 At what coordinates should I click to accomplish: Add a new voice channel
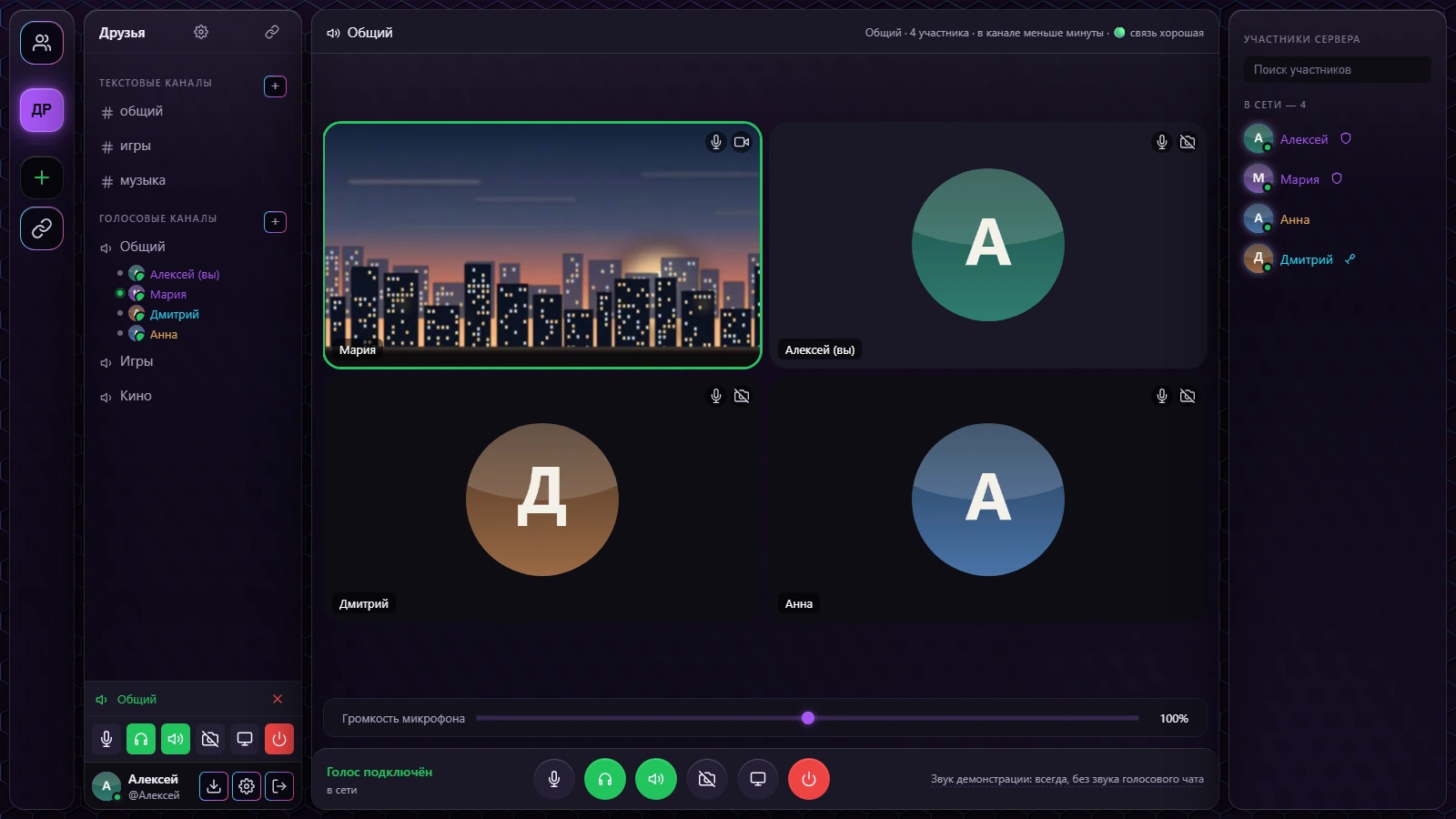coord(275,222)
